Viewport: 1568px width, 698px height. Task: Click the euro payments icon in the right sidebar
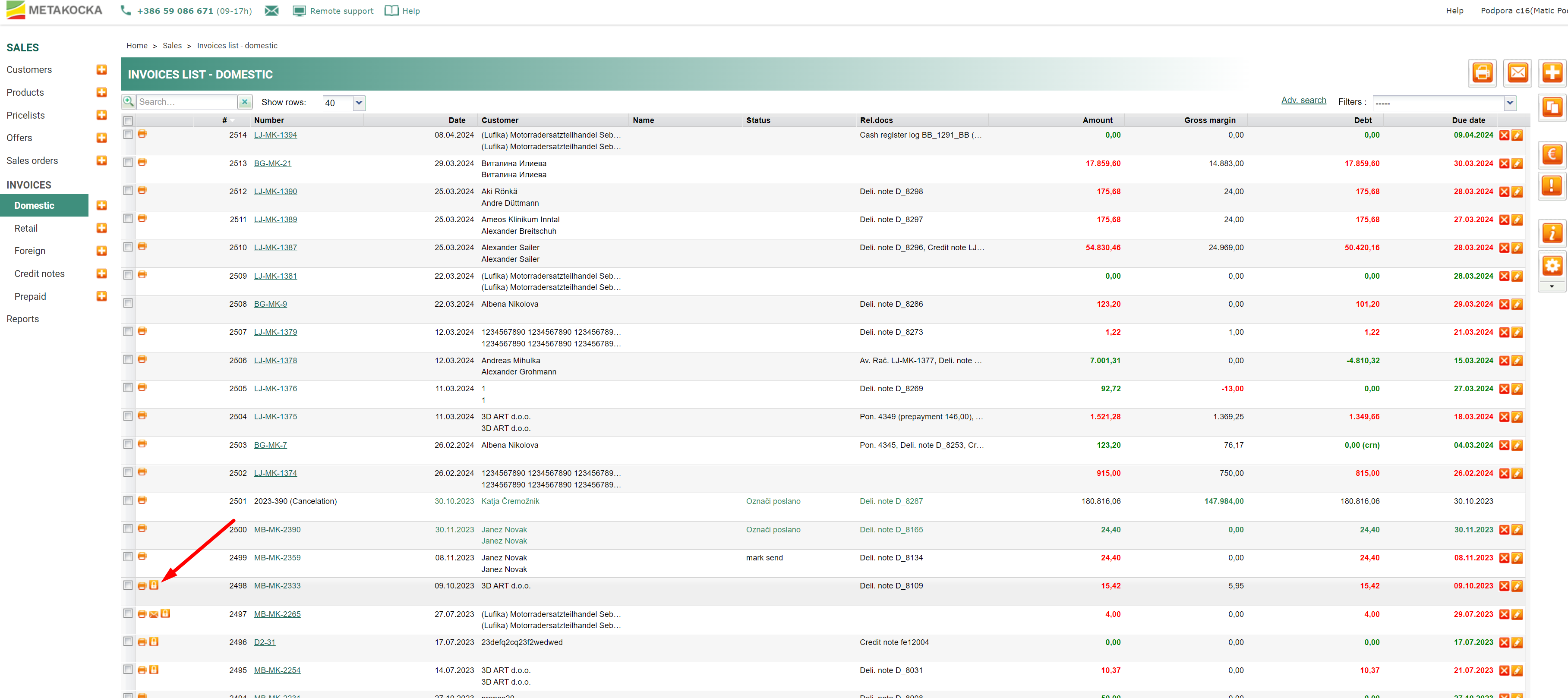1552,154
